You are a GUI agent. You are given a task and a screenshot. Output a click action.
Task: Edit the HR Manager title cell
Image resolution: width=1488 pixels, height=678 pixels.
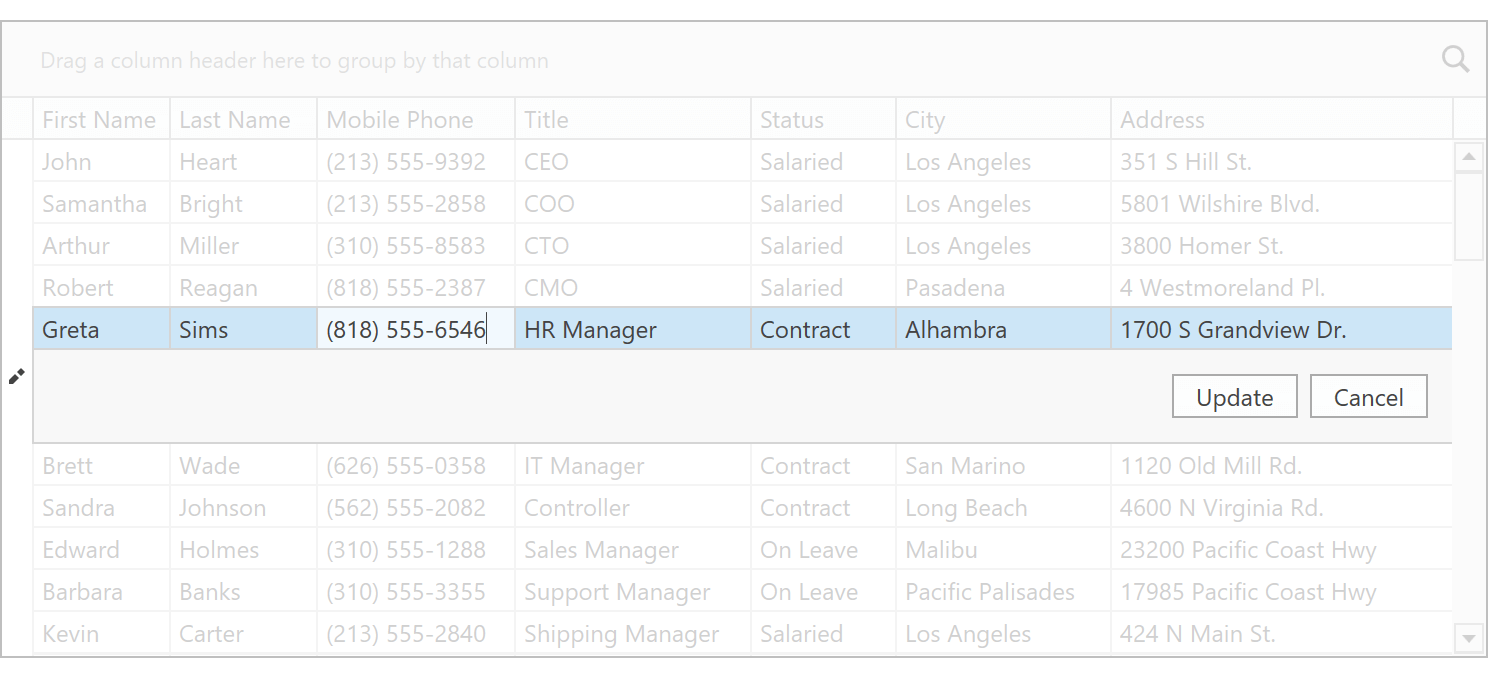[590, 330]
